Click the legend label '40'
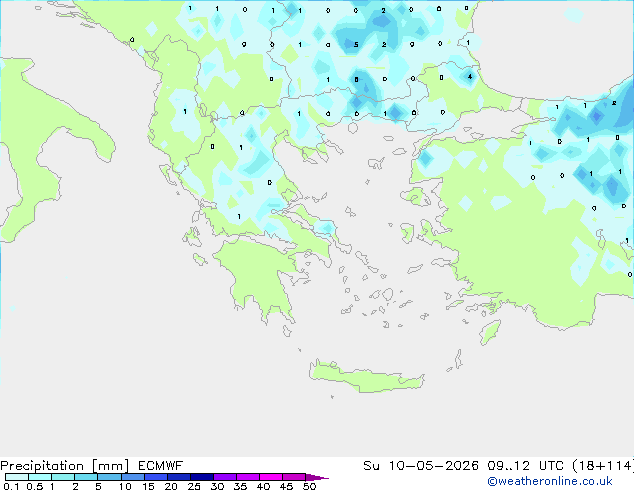 coord(263,486)
